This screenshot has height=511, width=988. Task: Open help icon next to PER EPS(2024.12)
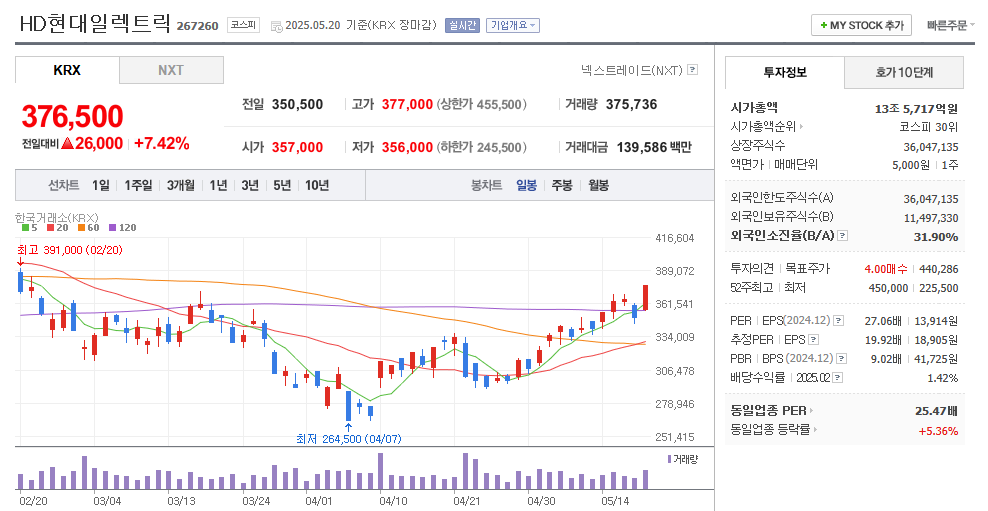838,321
